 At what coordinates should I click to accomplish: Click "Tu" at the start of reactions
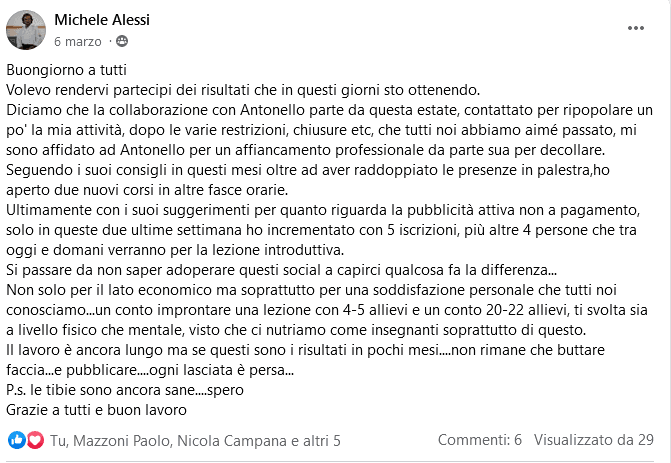click(x=59, y=440)
